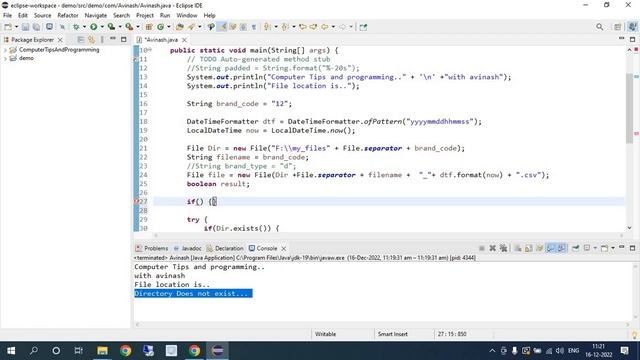Click the toolbar Search magnifier icon
This screenshot has height=360, width=640.
click(600, 27)
